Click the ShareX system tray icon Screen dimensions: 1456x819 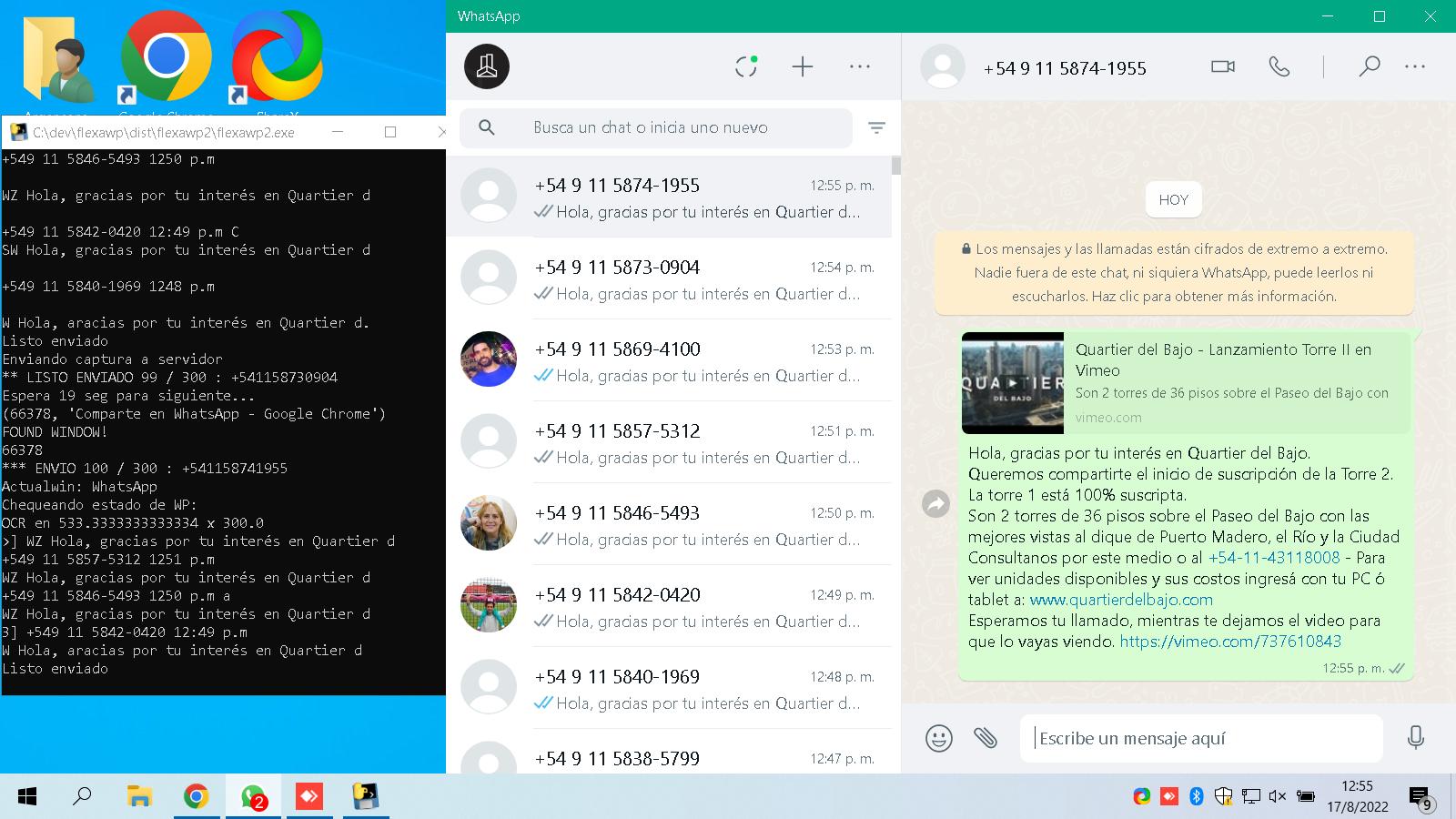coord(1141,797)
